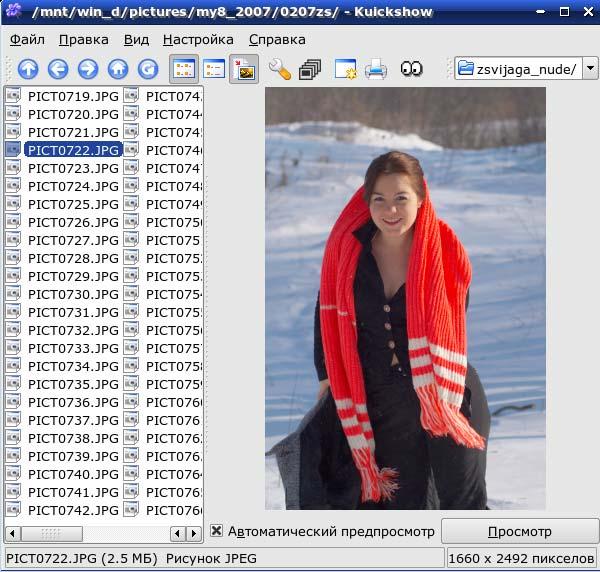Click the Просмотр button
The height and width of the screenshot is (572, 600).
[520, 531]
